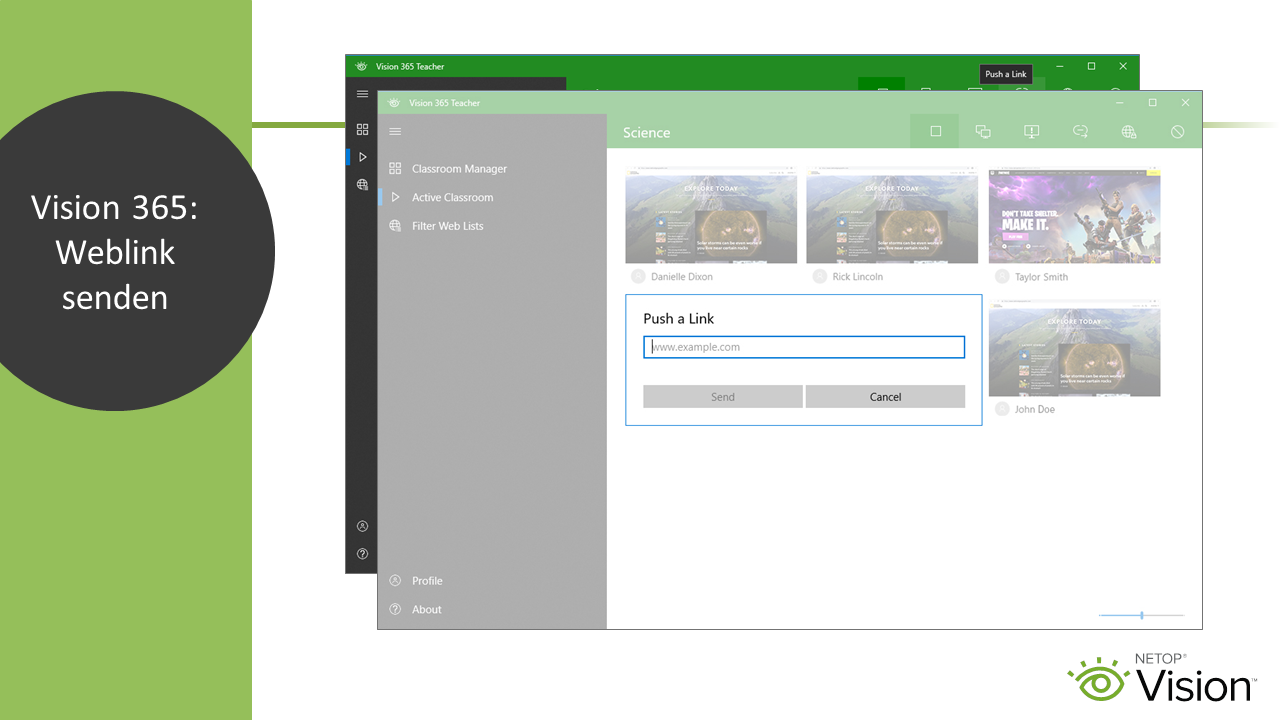Click the Taylor Smith name label
The image size is (1280, 720).
point(1041,277)
